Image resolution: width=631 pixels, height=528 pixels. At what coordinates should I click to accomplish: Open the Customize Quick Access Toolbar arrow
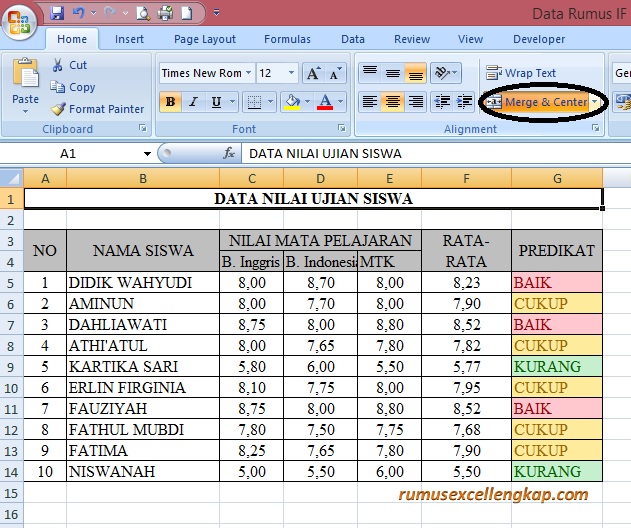[217, 13]
